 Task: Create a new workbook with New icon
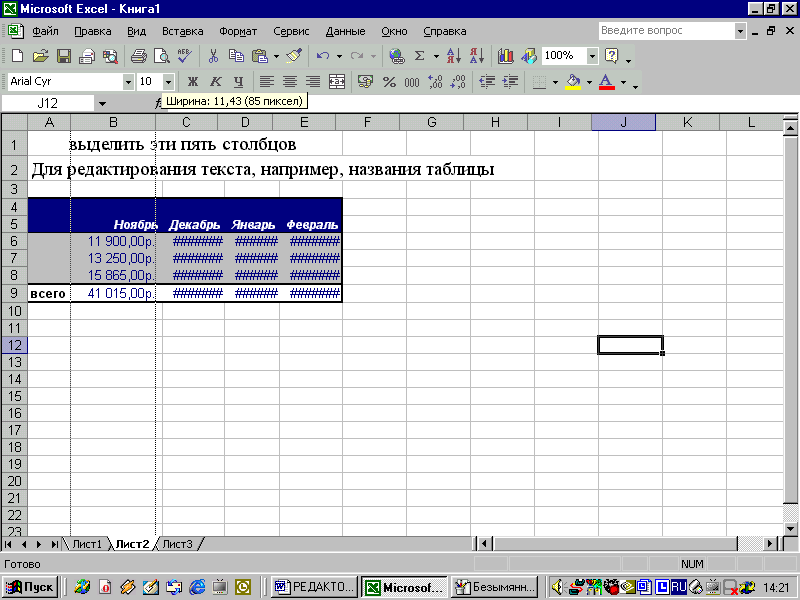(17, 56)
